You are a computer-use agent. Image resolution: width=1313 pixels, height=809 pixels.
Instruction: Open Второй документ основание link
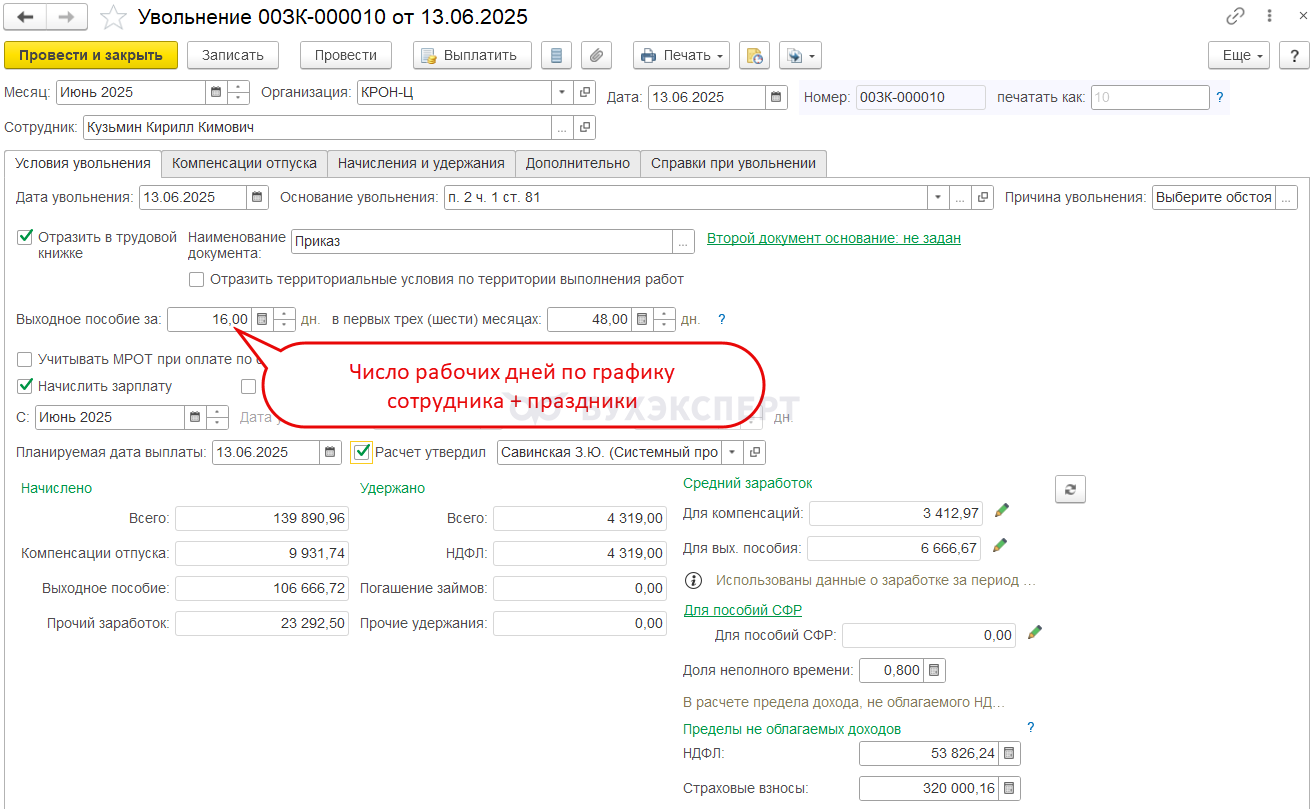pos(834,238)
